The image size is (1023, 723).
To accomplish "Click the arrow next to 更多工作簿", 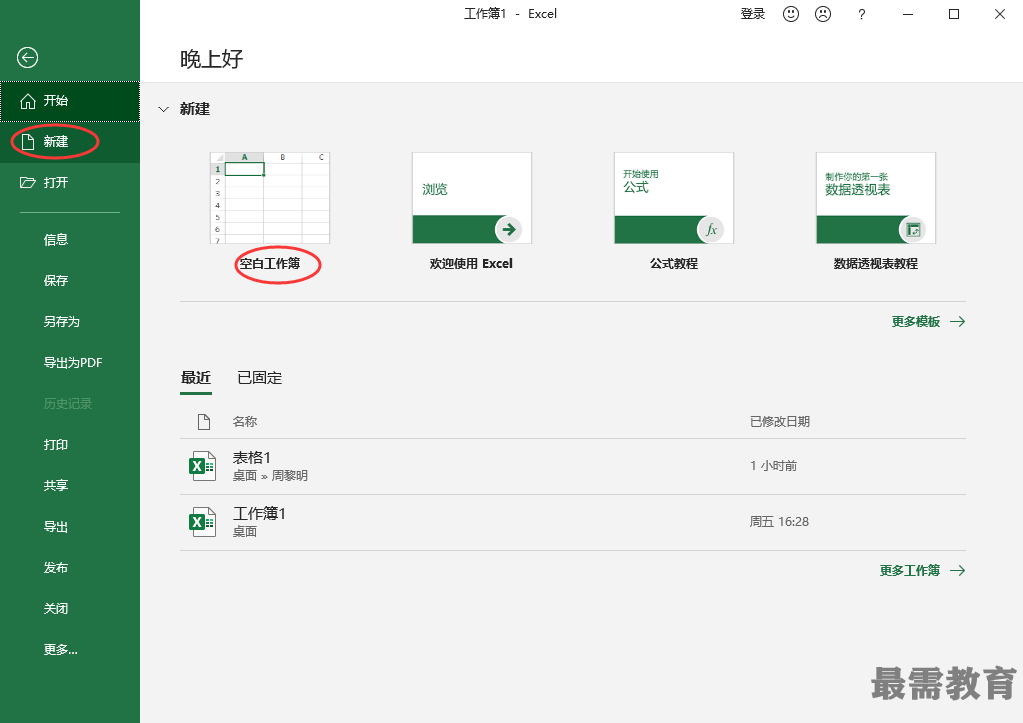I will pos(957,571).
